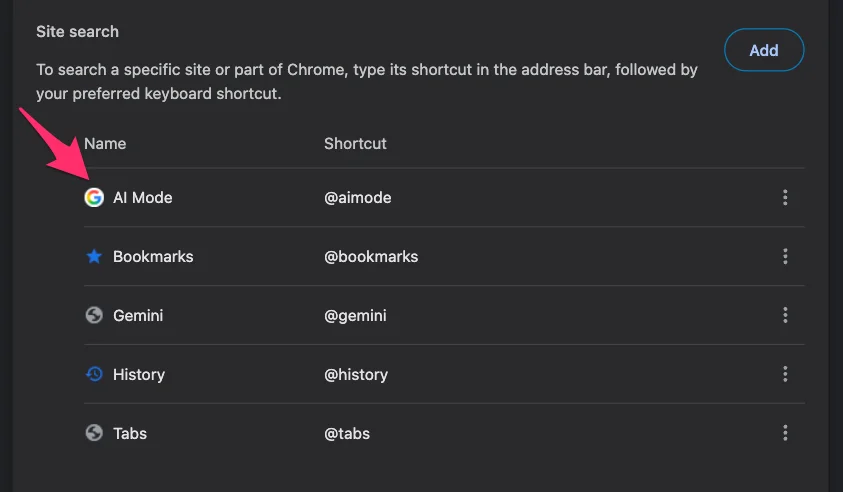Click the @bookmarks shortcut text

[x=371, y=257]
